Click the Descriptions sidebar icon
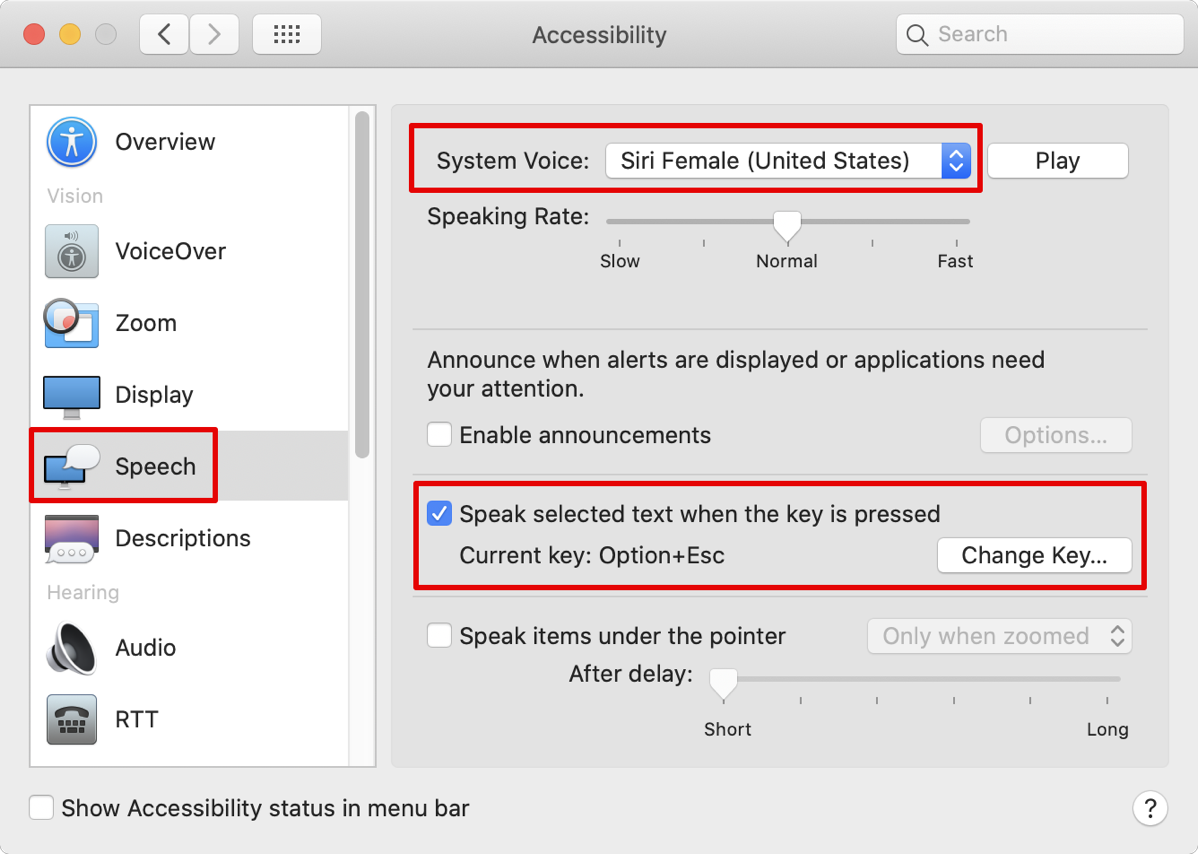This screenshot has width=1198, height=854. click(71, 538)
